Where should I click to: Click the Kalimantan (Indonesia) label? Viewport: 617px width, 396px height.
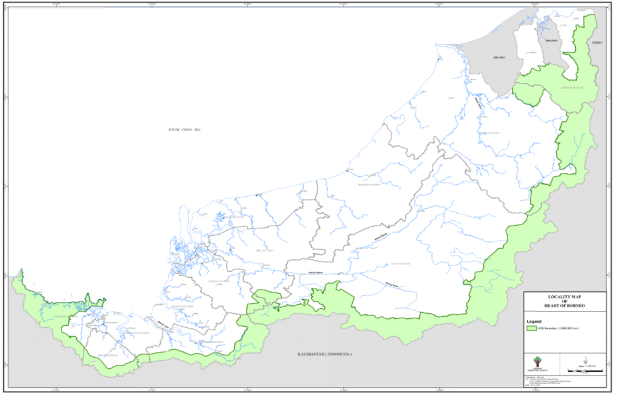point(324,355)
